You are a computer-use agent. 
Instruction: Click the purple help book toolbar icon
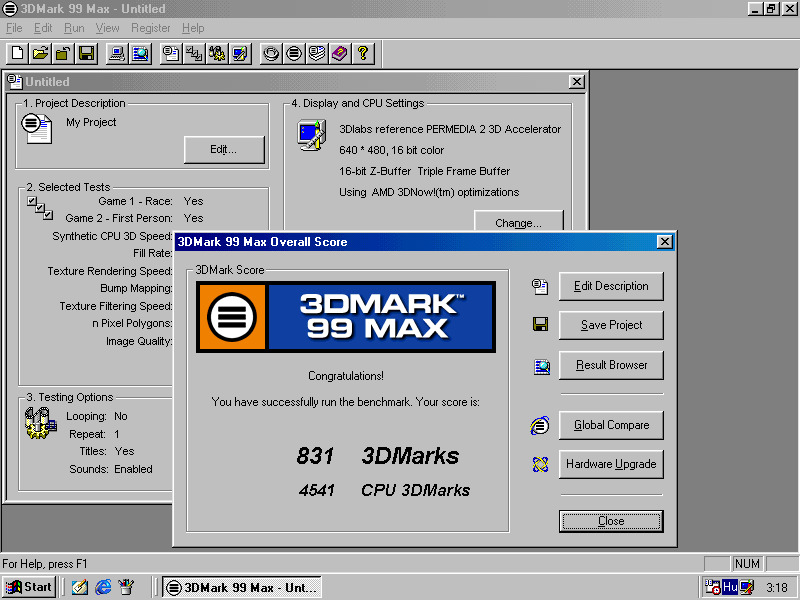click(x=340, y=53)
